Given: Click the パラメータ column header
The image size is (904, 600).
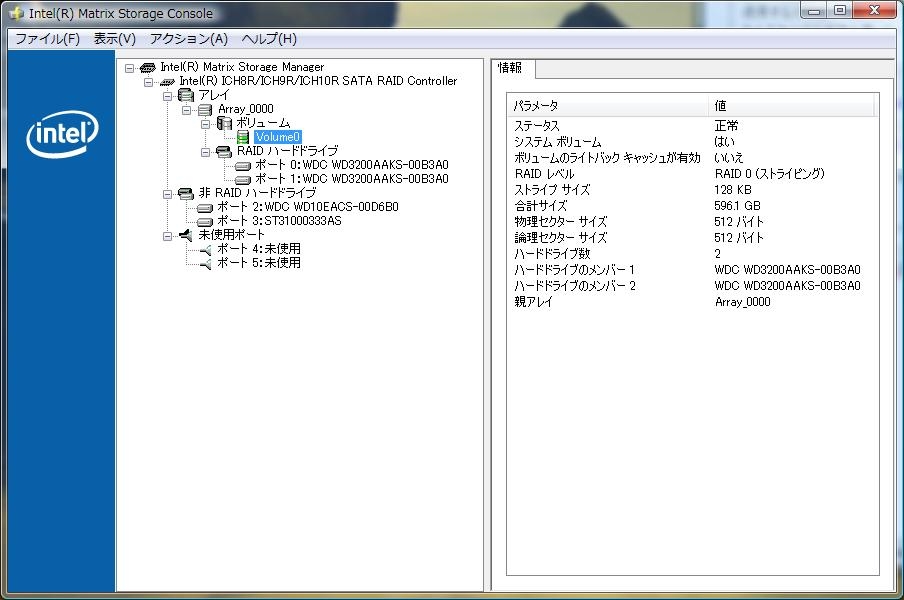Looking at the screenshot, I should [608, 105].
